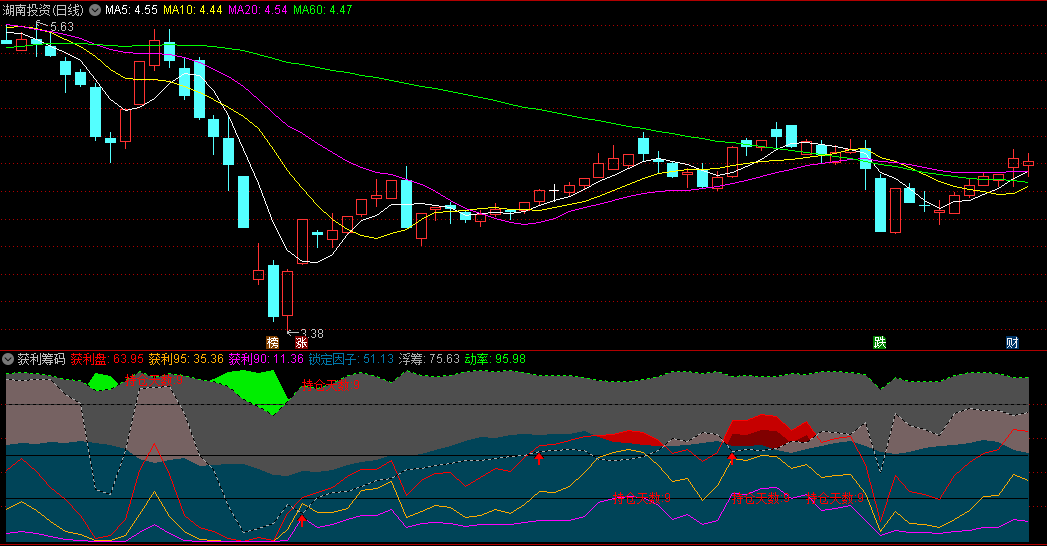Select the MA5: 4.55 label

tap(132, 10)
